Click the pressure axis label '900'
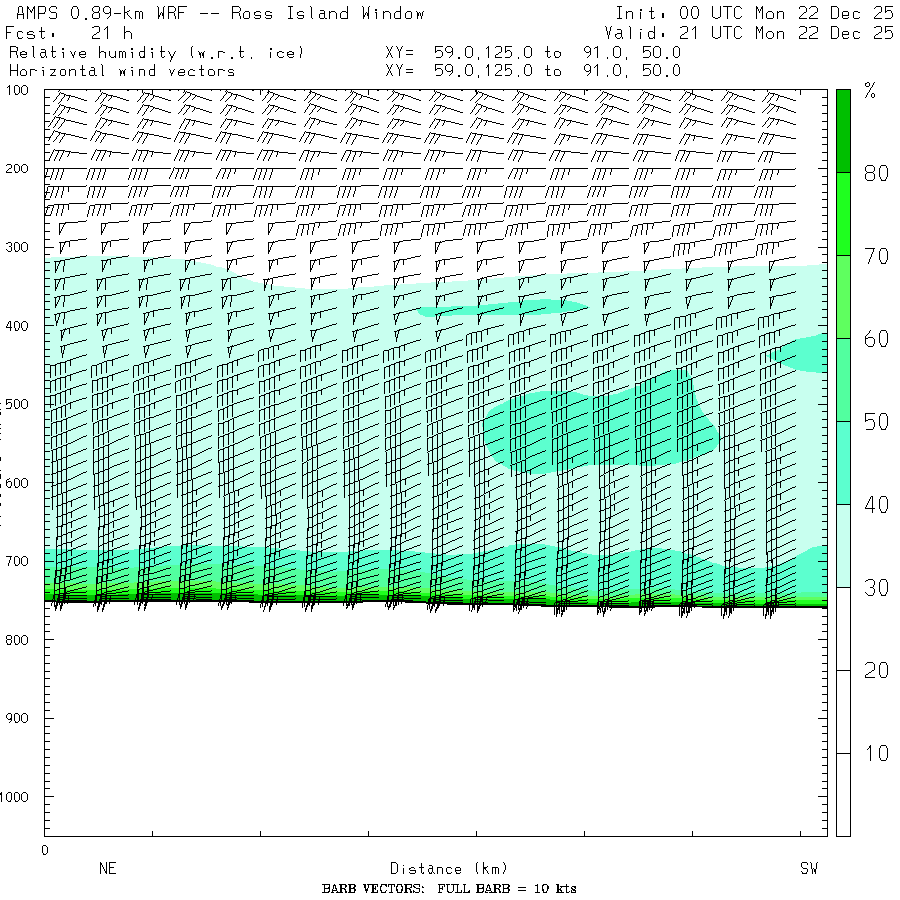 (x=17, y=718)
